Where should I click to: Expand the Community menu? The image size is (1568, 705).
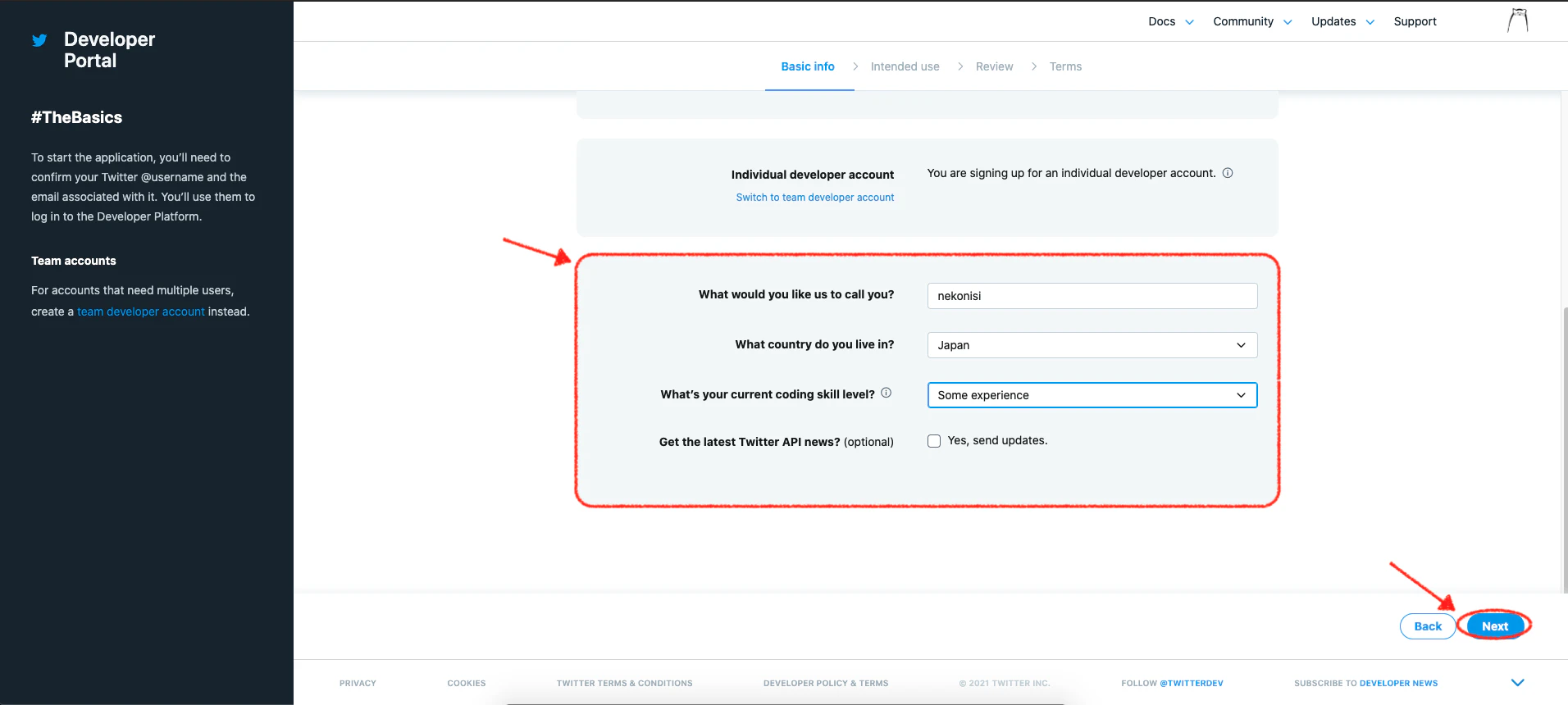pos(1252,21)
